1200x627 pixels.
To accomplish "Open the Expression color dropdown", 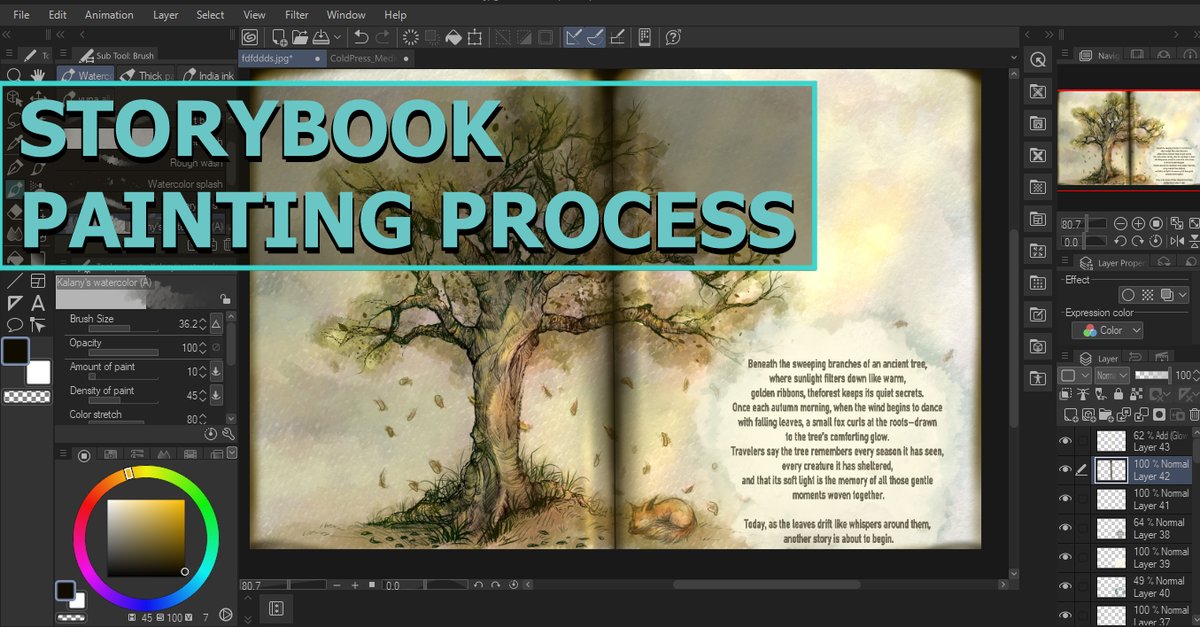I will (1107, 330).
